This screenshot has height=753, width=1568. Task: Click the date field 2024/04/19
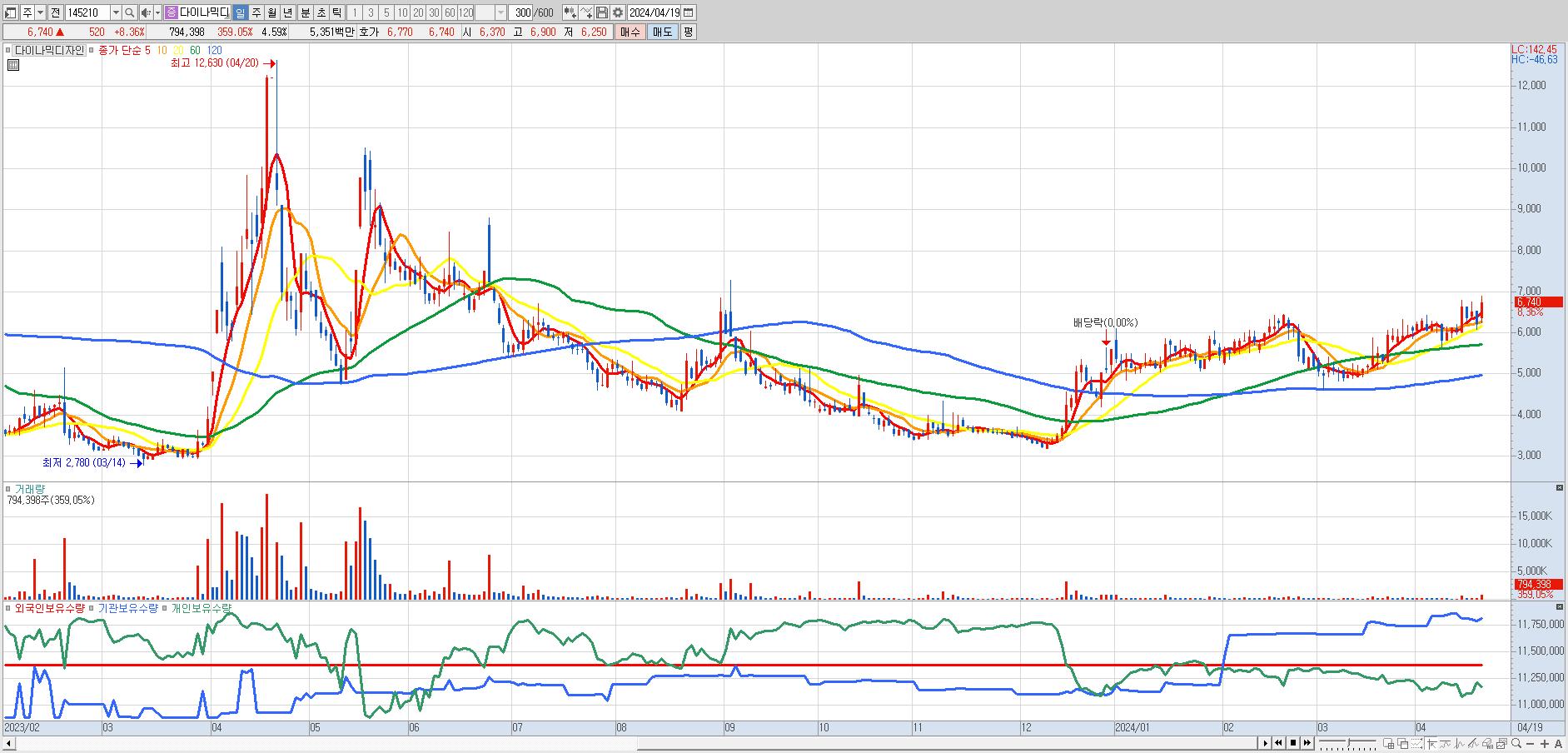[x=655, y=12]
